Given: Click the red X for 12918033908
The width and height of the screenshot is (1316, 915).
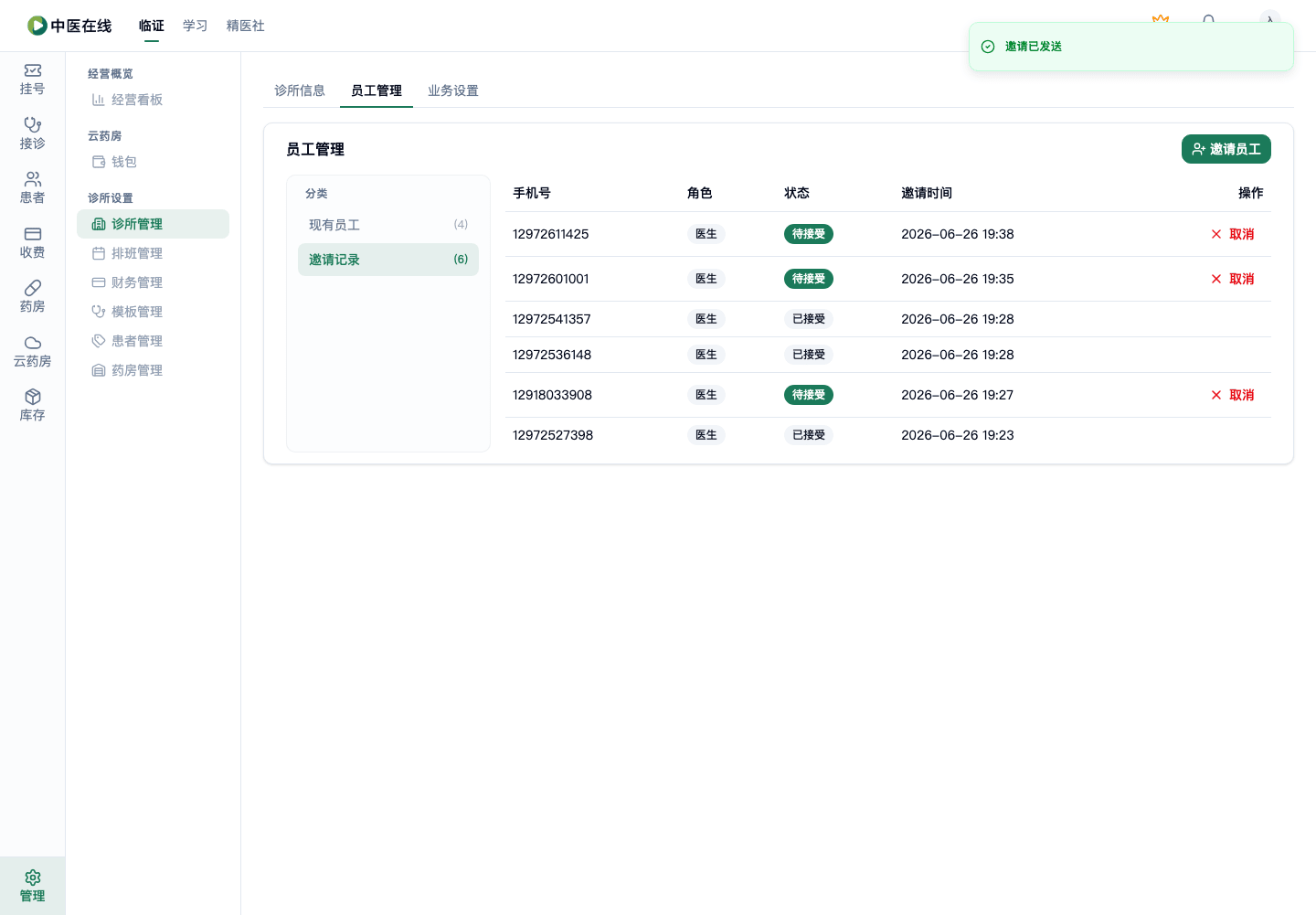Looking at the screenshot, I should 1216,395.
